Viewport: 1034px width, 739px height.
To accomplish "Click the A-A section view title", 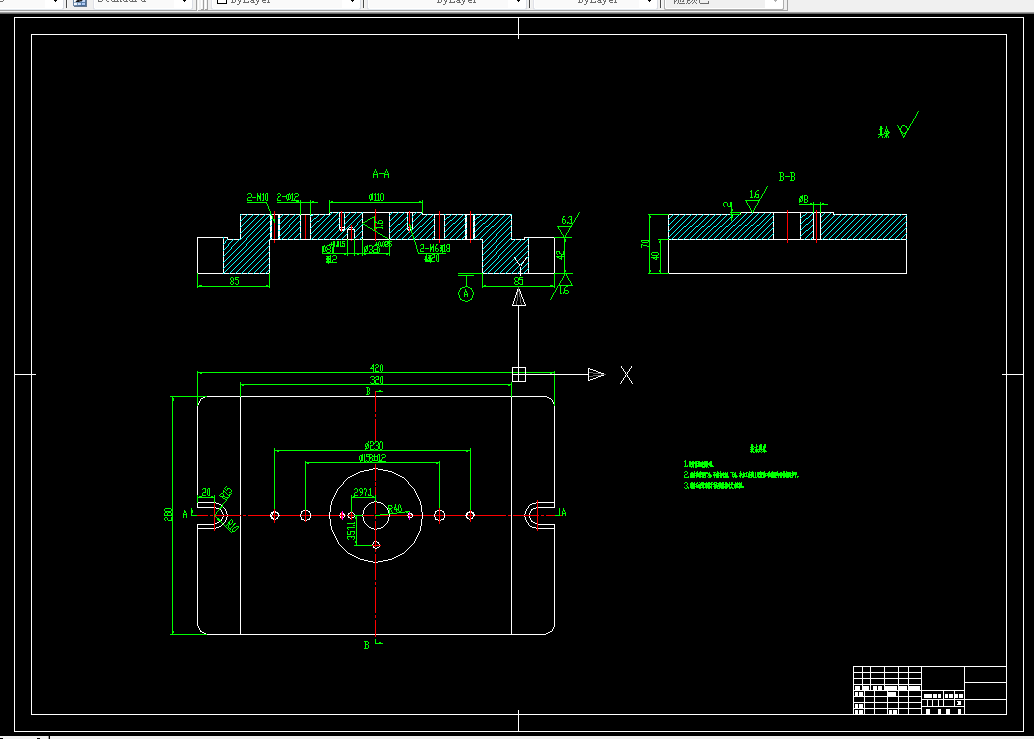I will tap(381, 174).
